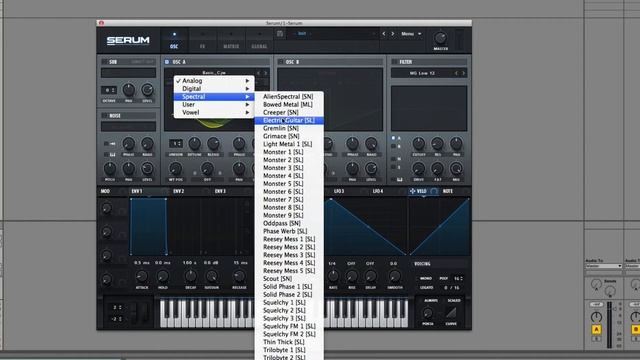The height and width of the screenshot is (360, 640).
Task: Expand the Analog wavetable submenu
Action: click(214, 81)
